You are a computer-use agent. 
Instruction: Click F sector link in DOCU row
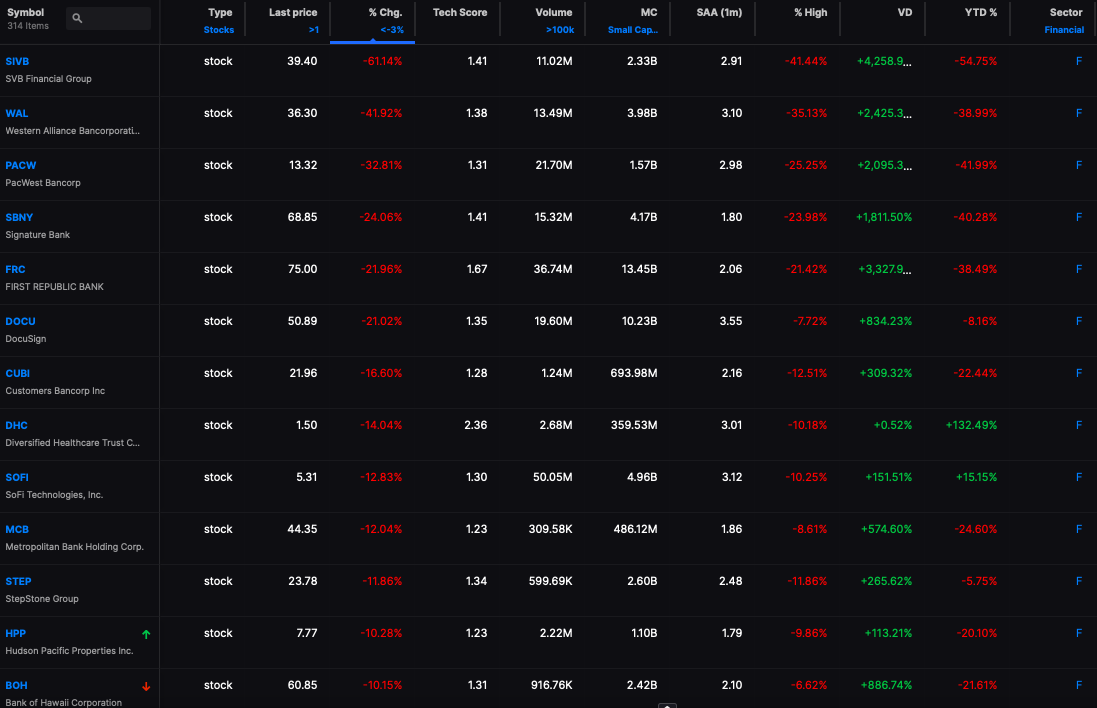pyautogui.click(x=1079, y=321)
